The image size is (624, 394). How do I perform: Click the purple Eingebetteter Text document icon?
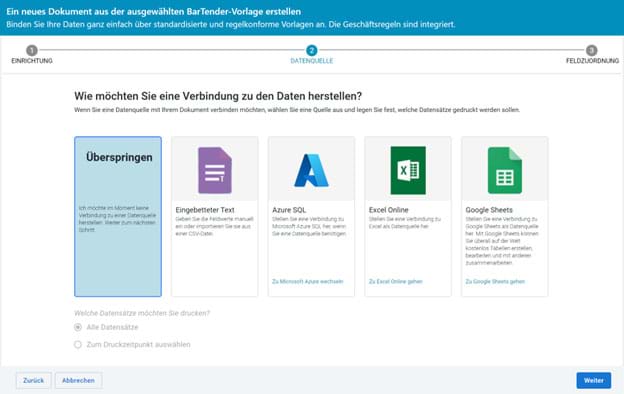coord(215,170)
